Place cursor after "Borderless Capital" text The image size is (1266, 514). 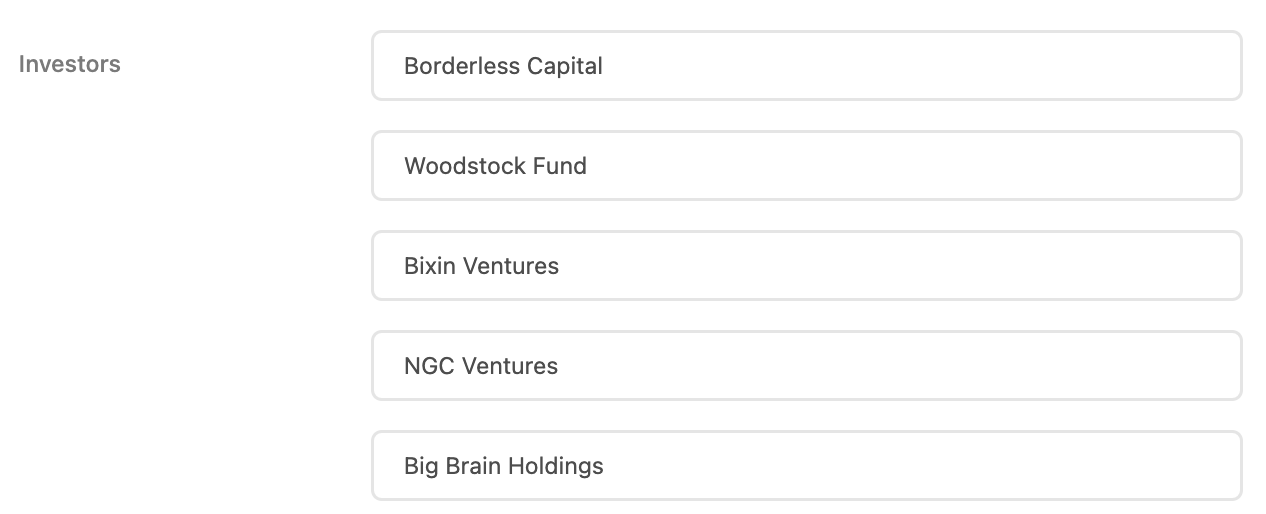(x=604, y=66)
